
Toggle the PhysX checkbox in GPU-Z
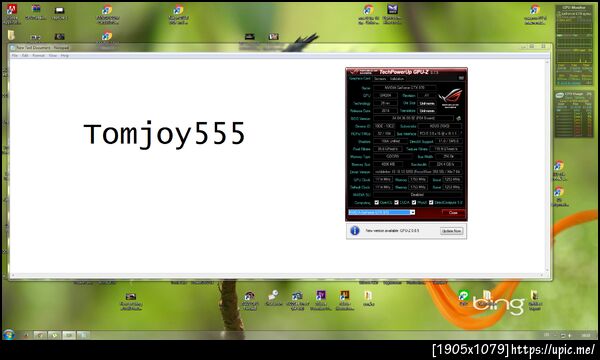coord(414,202)
